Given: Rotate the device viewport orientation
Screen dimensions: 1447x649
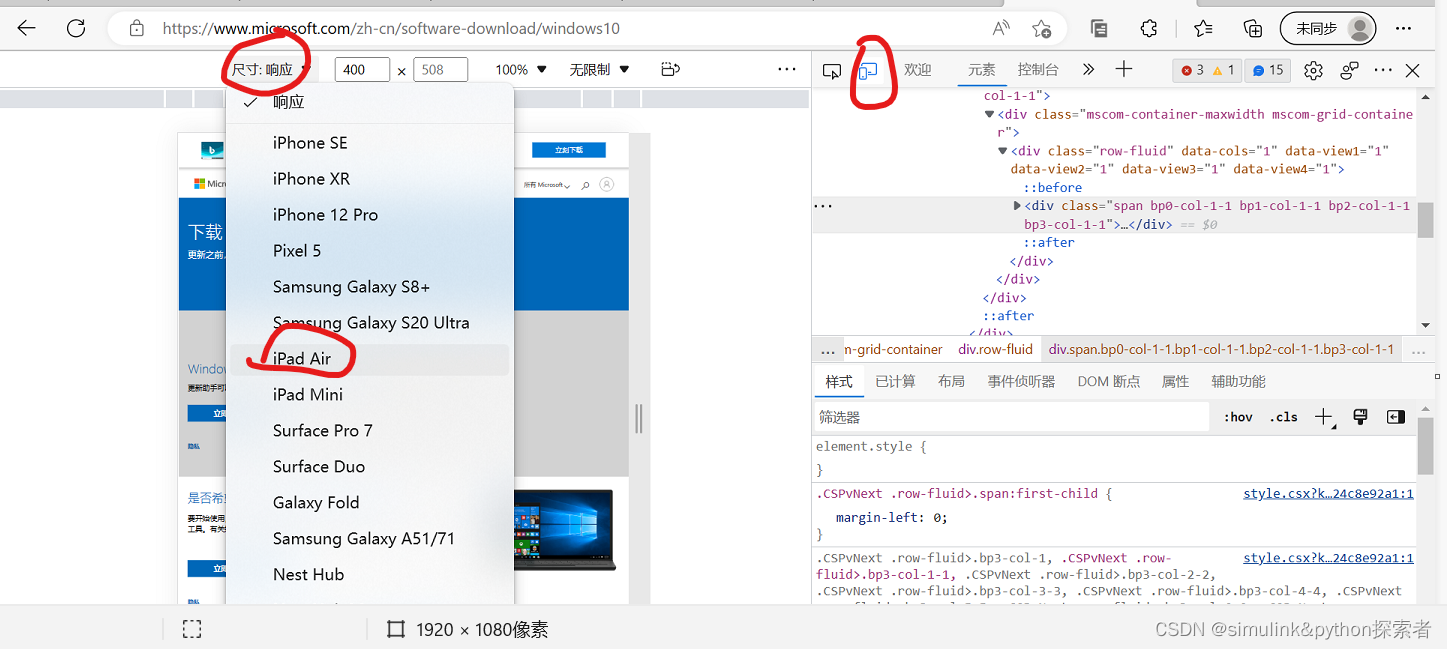Looking at the screenshot, I should point(671,70).
